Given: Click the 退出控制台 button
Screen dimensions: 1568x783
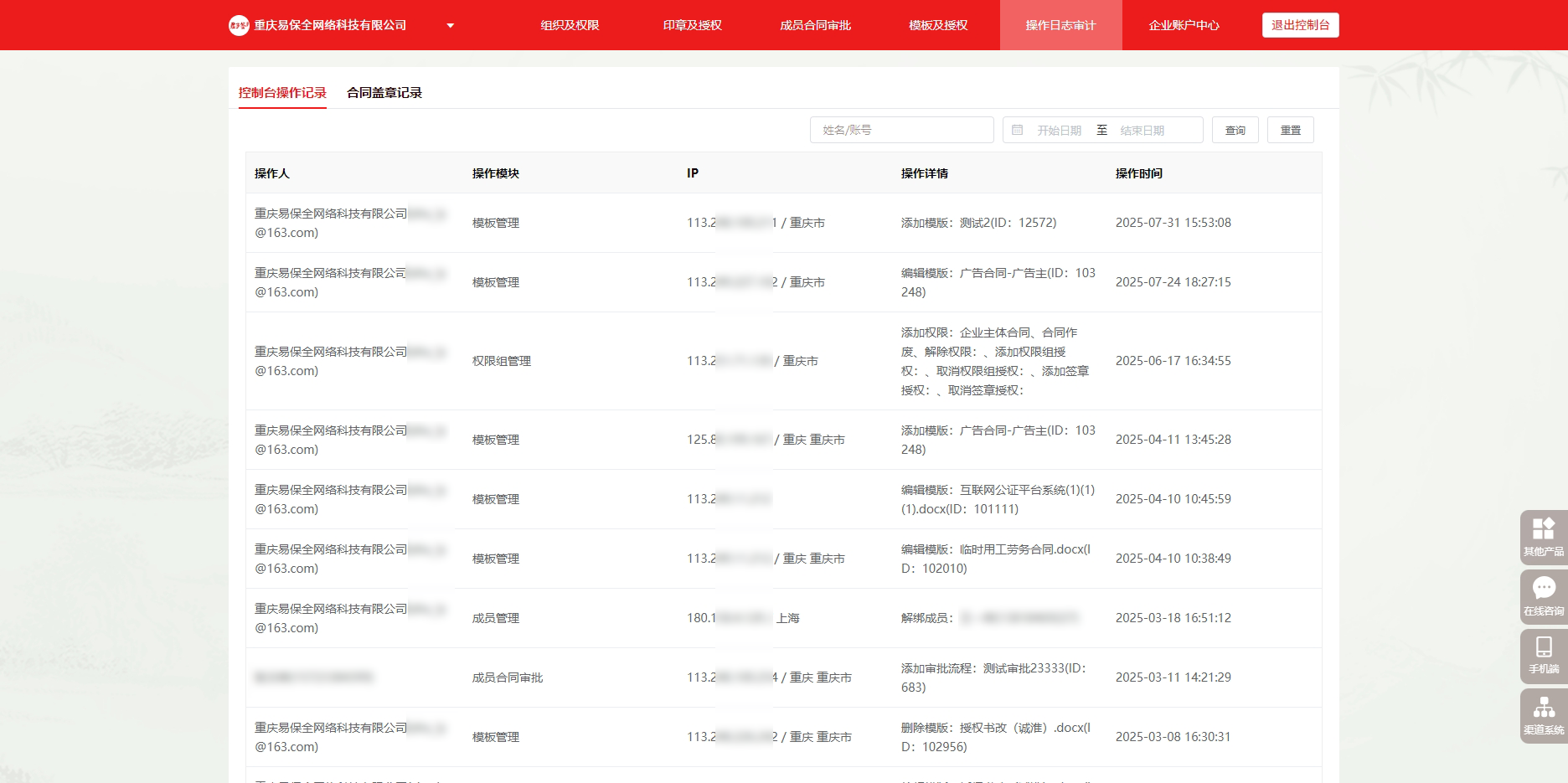Looking at the screenshot, I should tap(1300, 25).
